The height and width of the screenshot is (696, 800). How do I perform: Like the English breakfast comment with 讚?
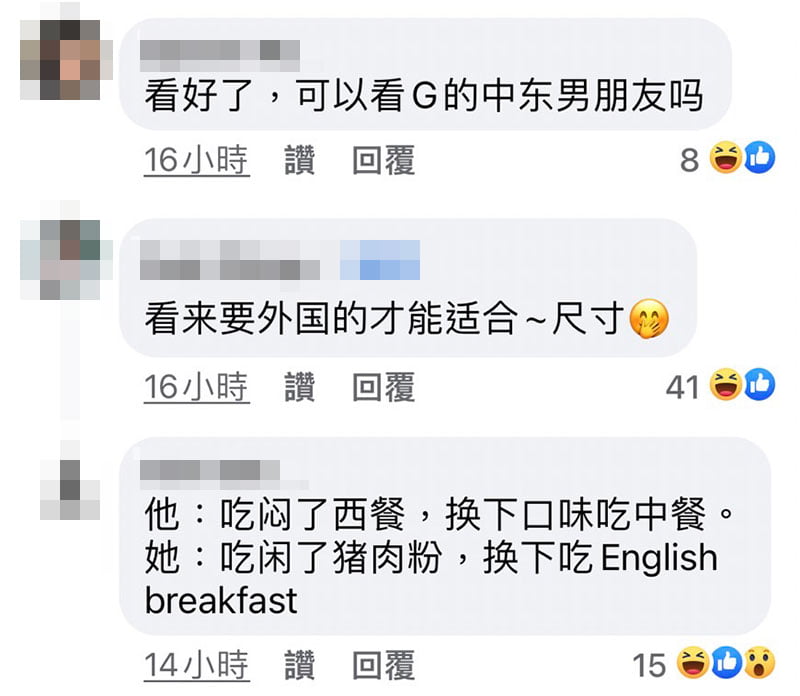299,665
